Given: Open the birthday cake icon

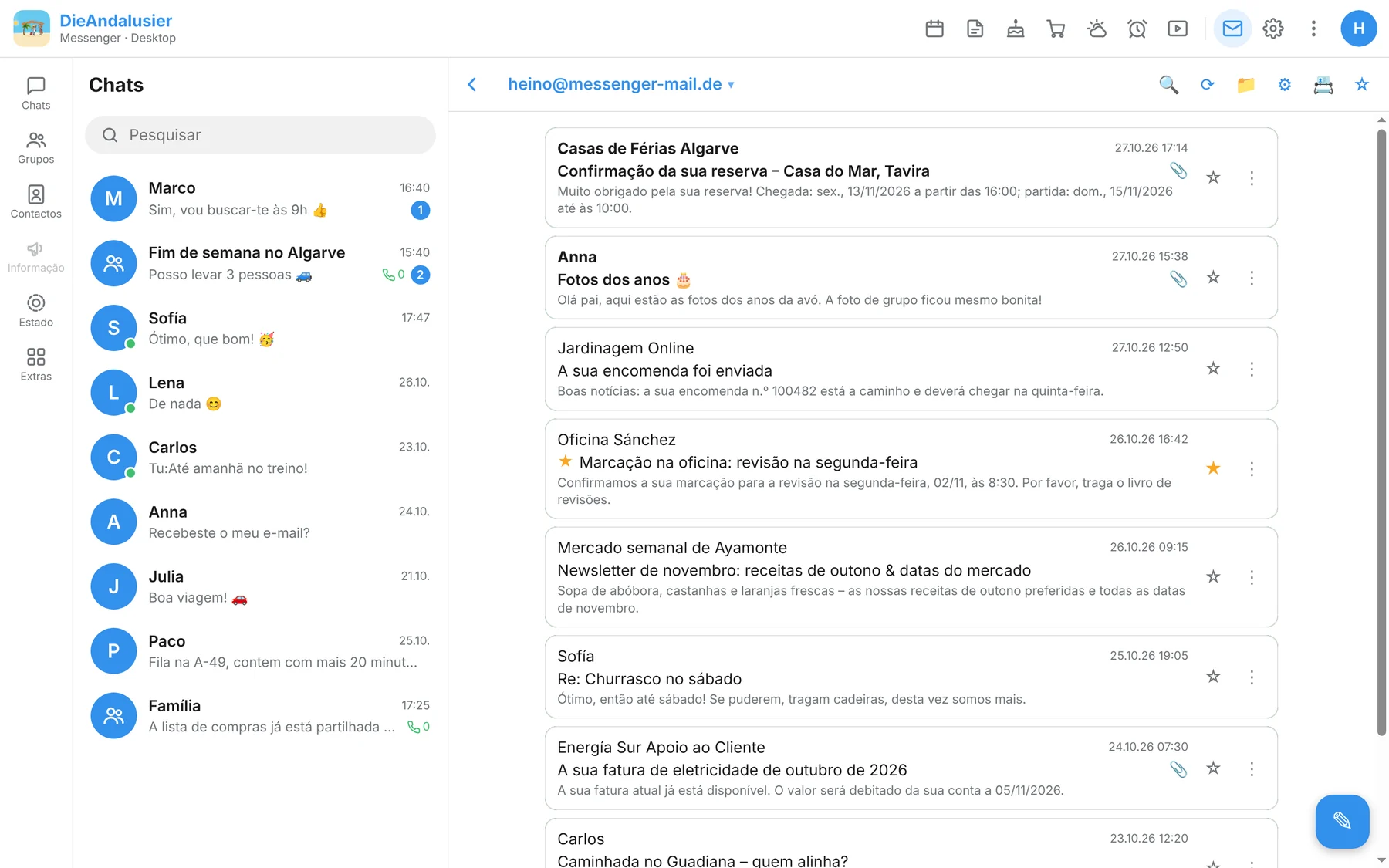Looking at the screenshot, I should coord(1016,29).
